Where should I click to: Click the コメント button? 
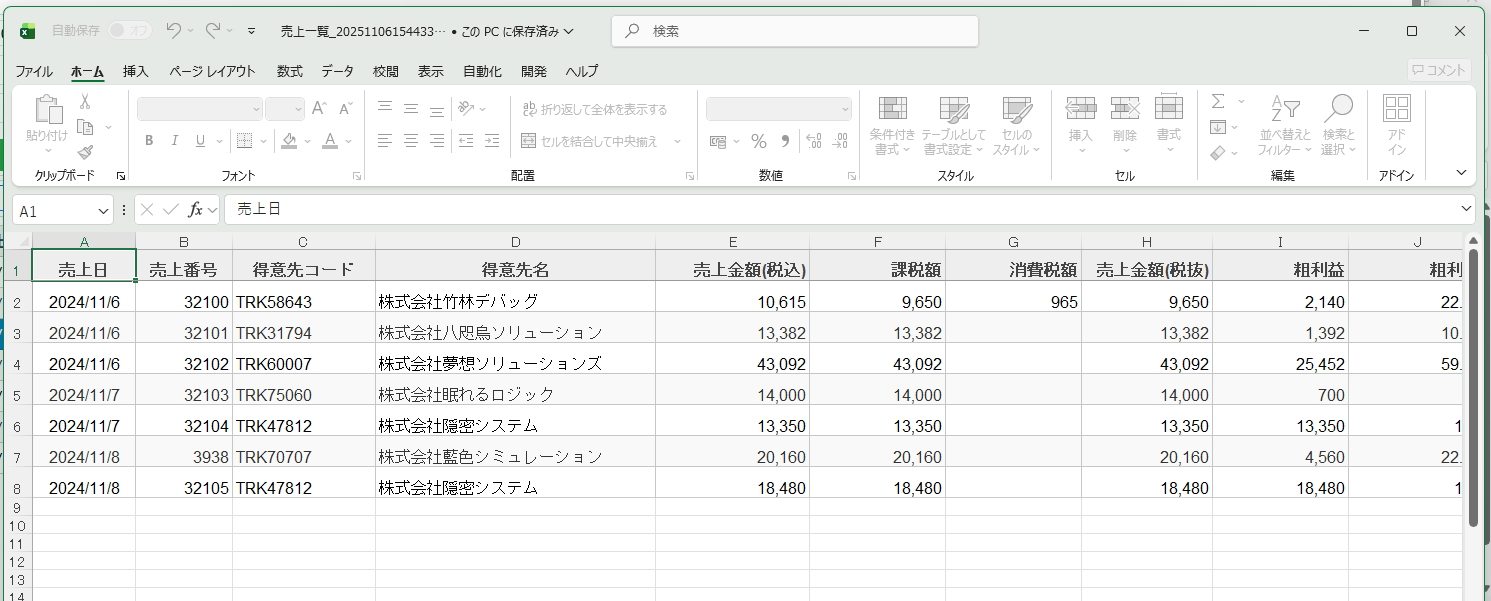click(1438, 70)
